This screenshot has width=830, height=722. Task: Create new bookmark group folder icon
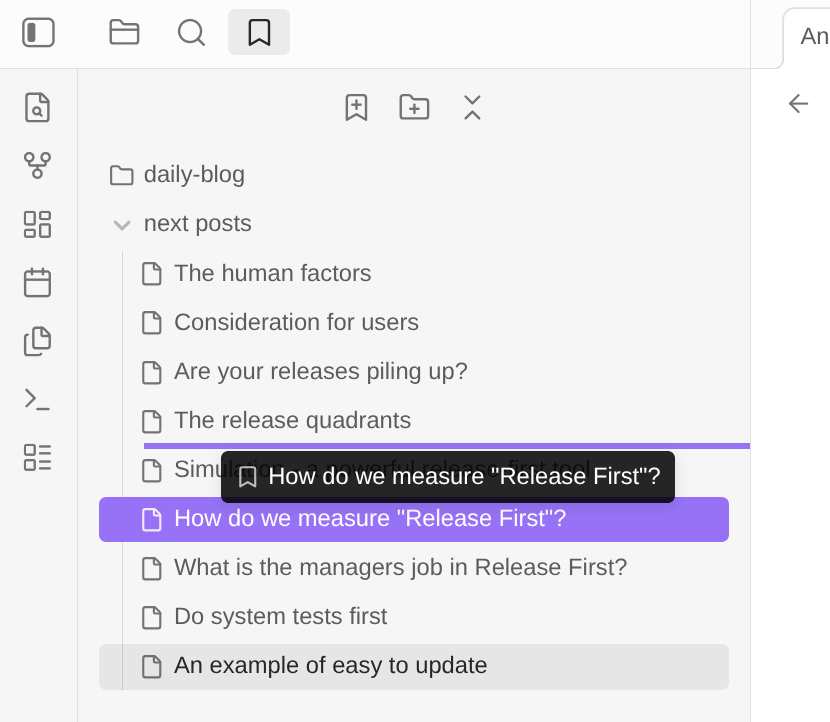[414, 108]
